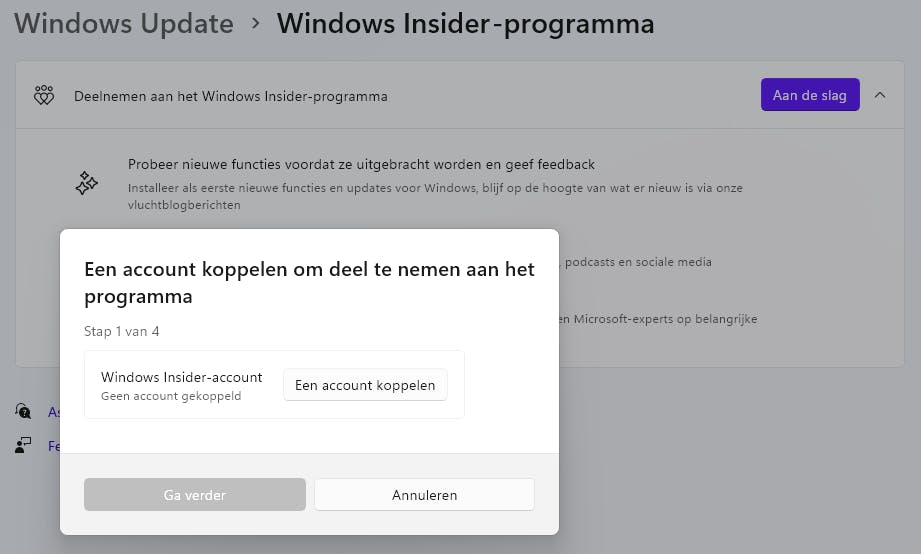921x554 pixels.
Task: Click the sparkle new features icon
Action: tap(87, 183)
